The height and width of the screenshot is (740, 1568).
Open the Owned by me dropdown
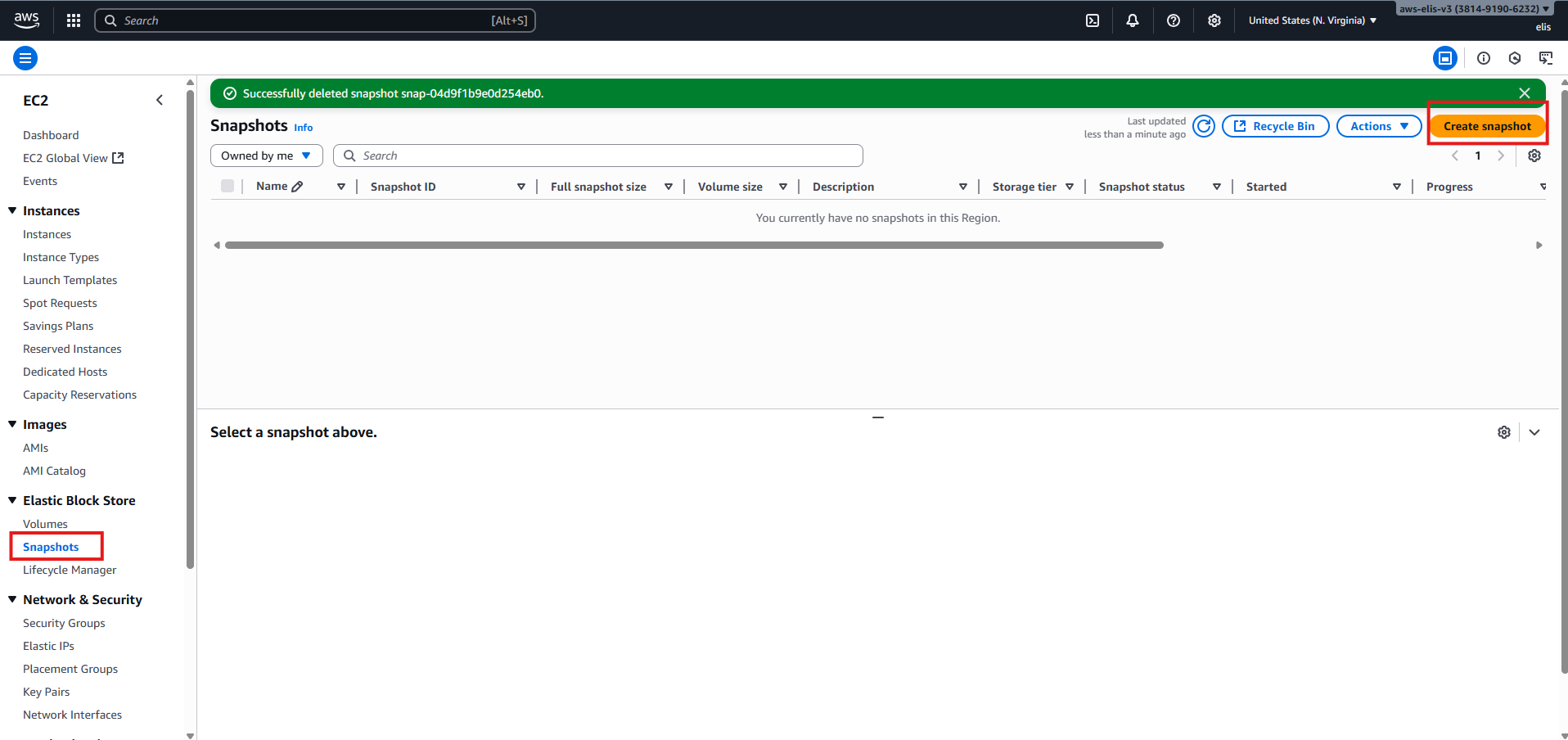click(x=266, y=156)
